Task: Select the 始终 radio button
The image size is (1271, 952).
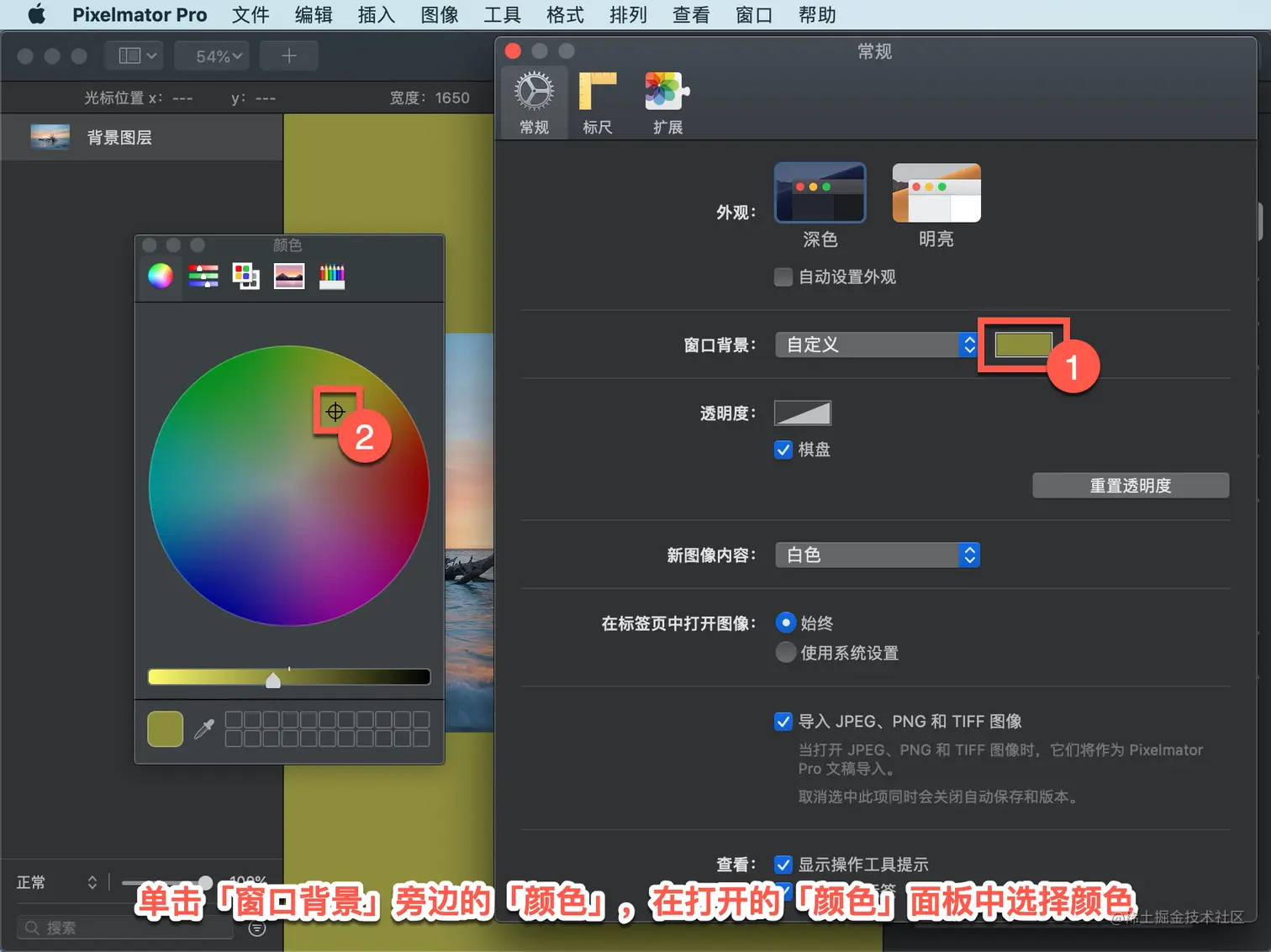Action: pyautogui.click(x=786, y=623)
